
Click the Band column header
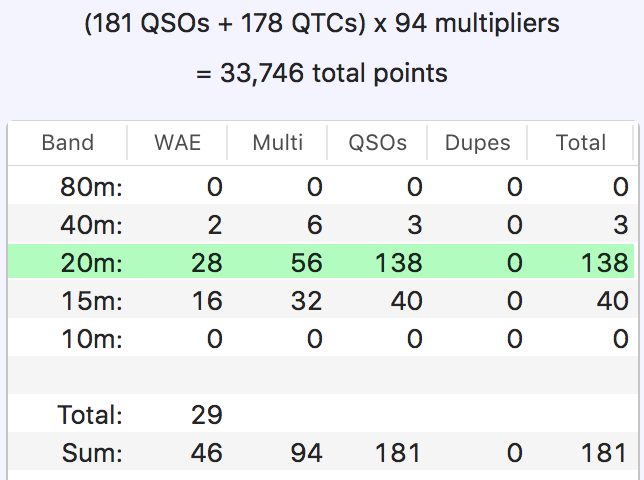[67, 143]
